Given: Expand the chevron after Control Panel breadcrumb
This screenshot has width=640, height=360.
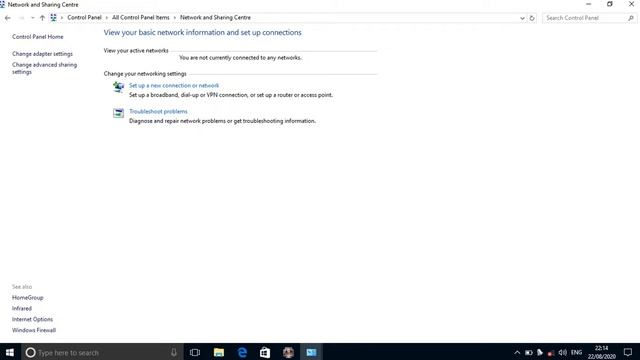Looking at the screenshot, I should coord(107,18).
